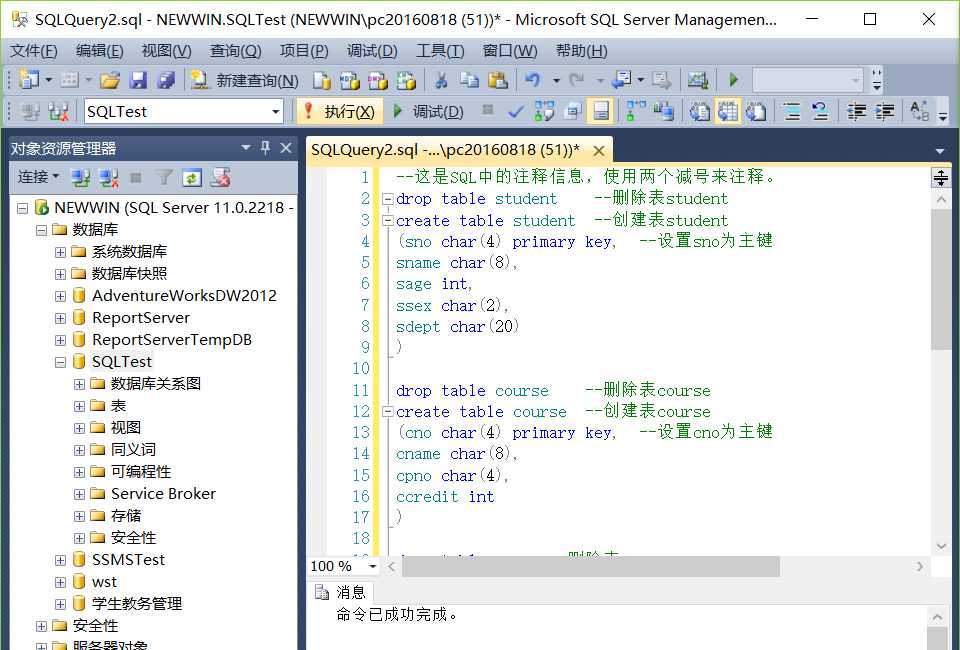Collapse the create table course code block

point(387,411)
